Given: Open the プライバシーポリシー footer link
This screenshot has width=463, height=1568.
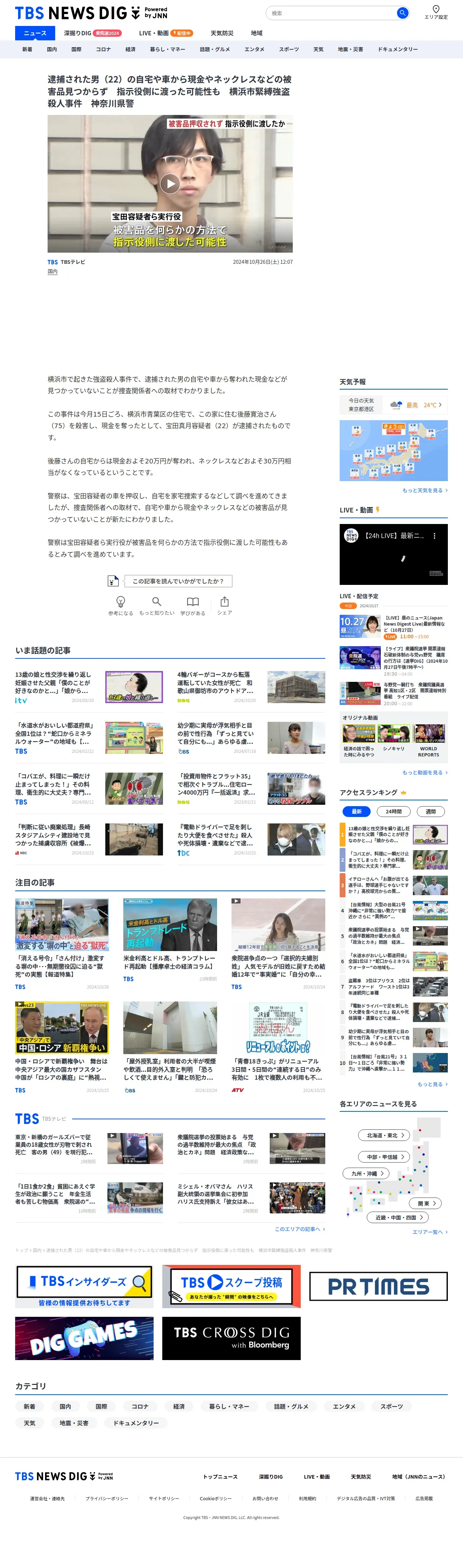Looking at the screenshot, I should (x=107, y=1498).
